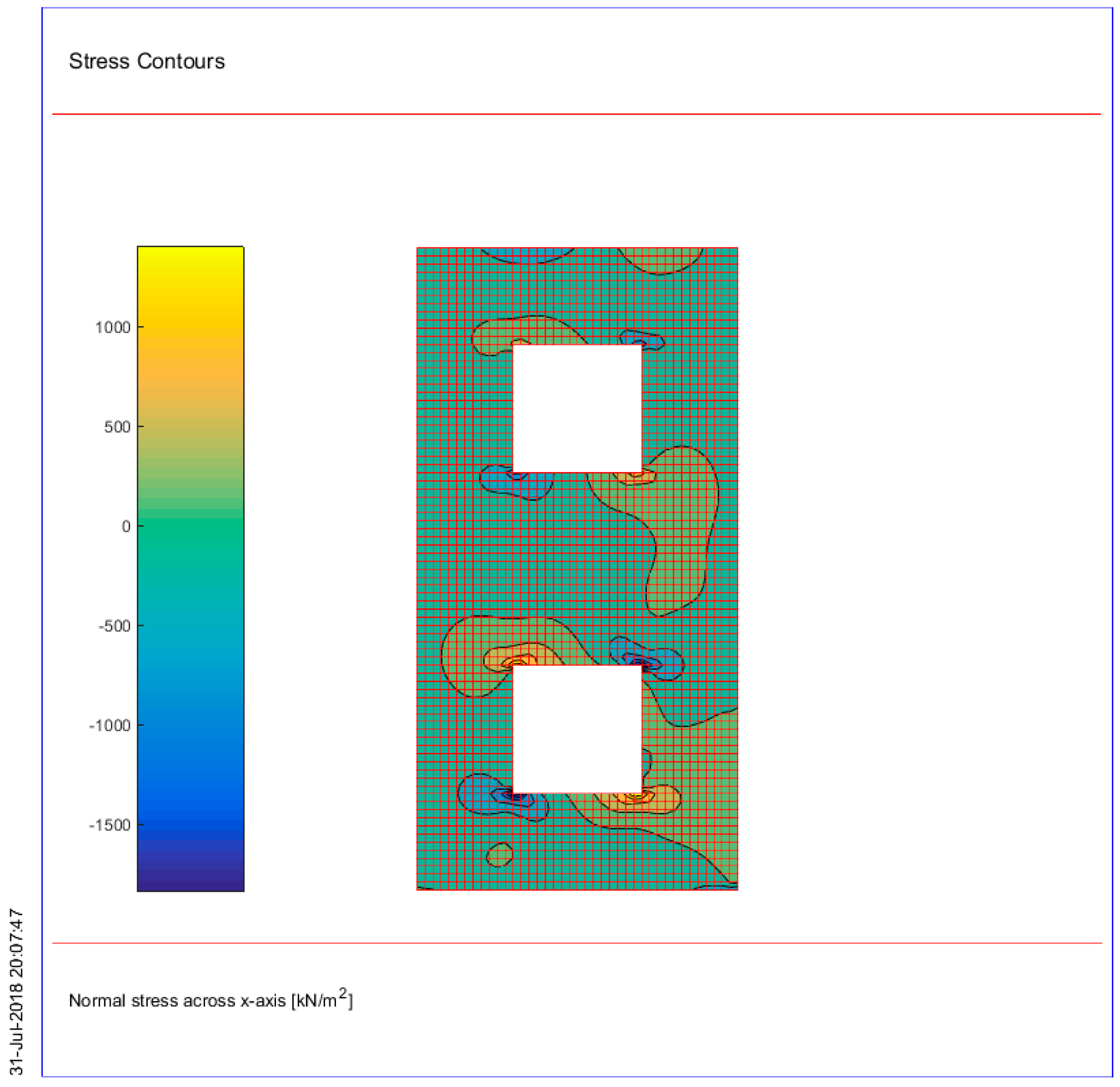Click the 0 tick label on colorbar

[126, 526]
